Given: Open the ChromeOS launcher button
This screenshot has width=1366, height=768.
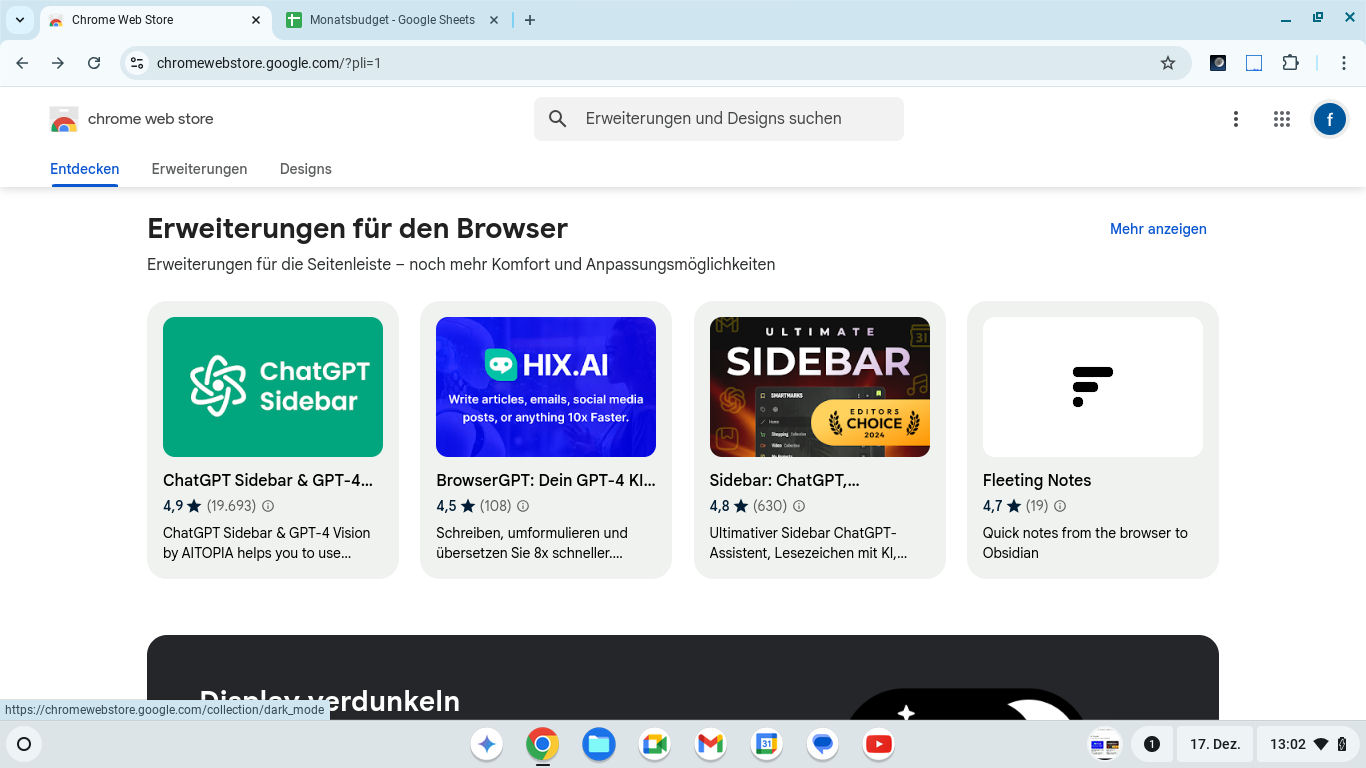Looking at the screenshot, I should pos(25,744).
